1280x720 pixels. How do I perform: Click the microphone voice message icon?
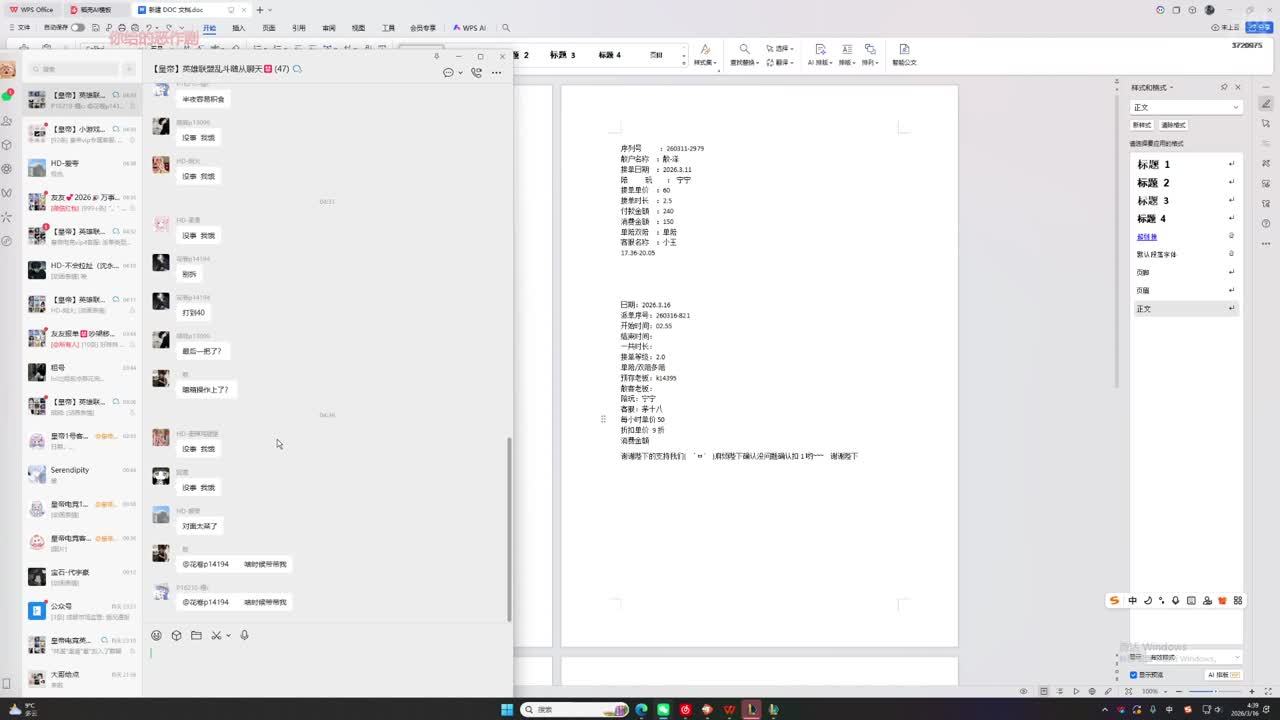[244, 635]
